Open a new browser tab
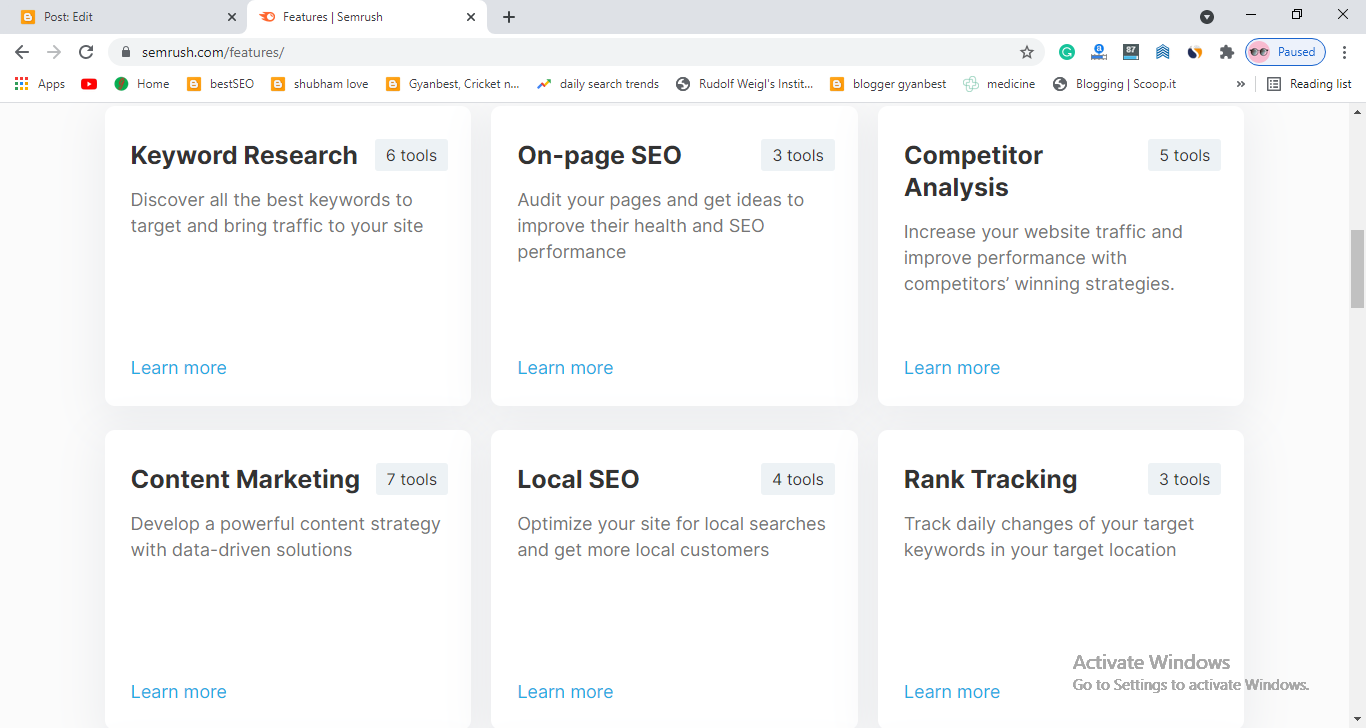 509,17
